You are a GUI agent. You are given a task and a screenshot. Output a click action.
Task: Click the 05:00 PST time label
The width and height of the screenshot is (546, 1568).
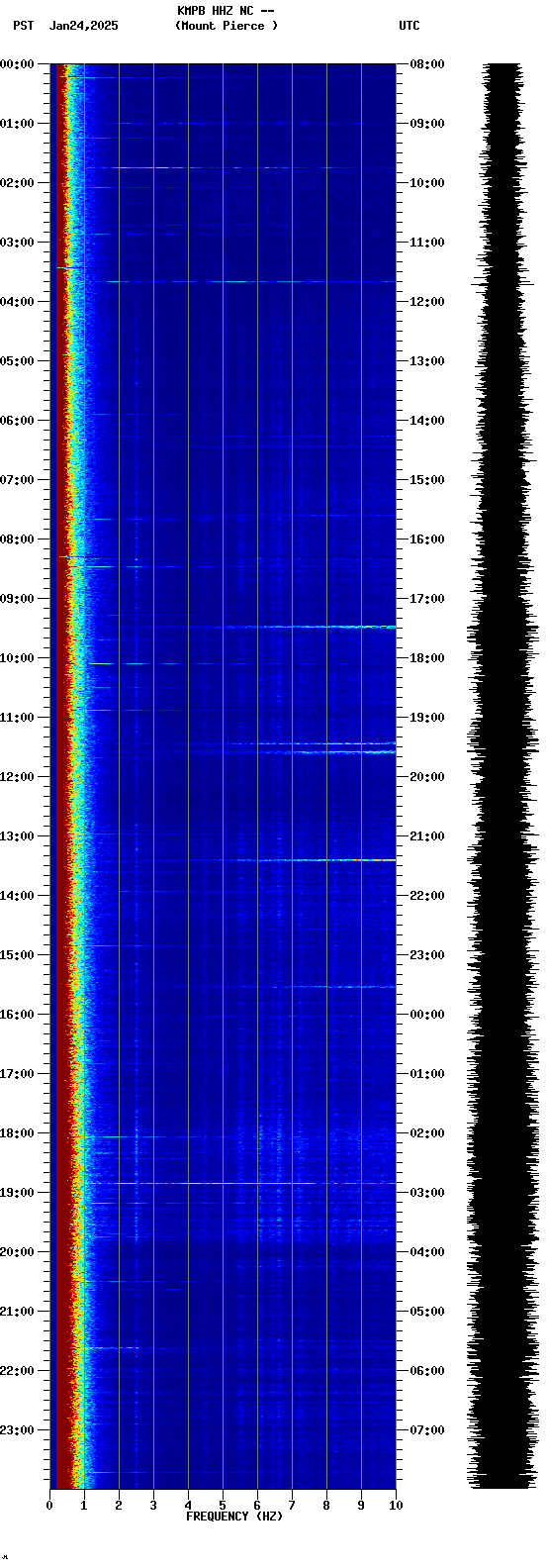click(17, 361)
